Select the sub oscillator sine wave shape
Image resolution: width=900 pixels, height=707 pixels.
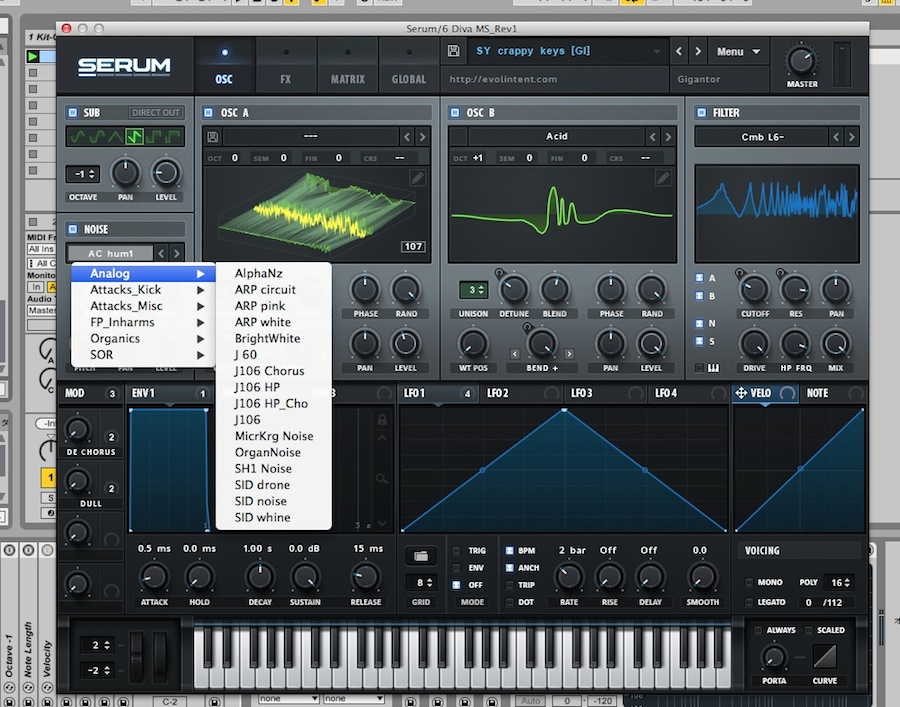click(x=77, y=137)
